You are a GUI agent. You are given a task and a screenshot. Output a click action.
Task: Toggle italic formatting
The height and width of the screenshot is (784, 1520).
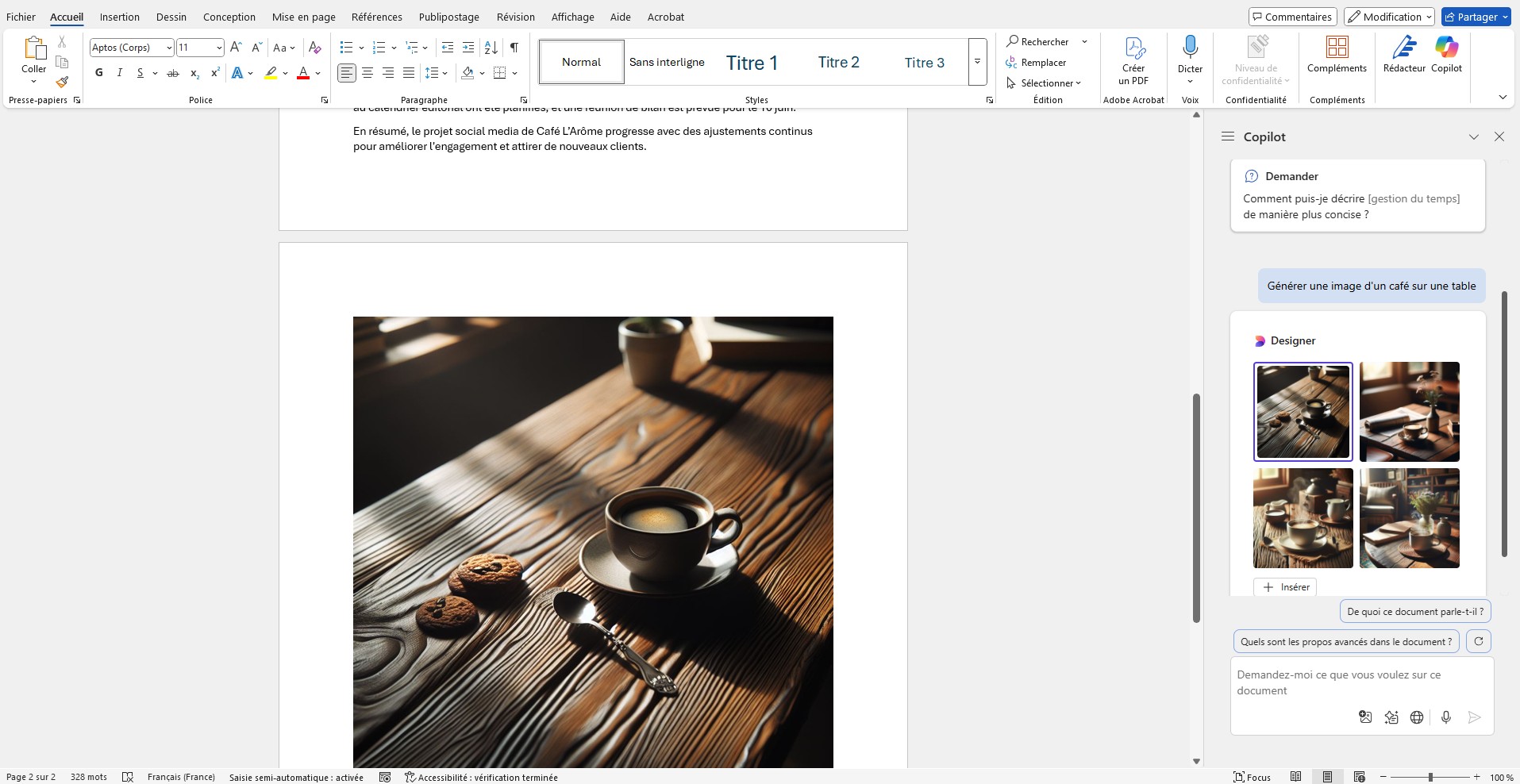(119, 73)
